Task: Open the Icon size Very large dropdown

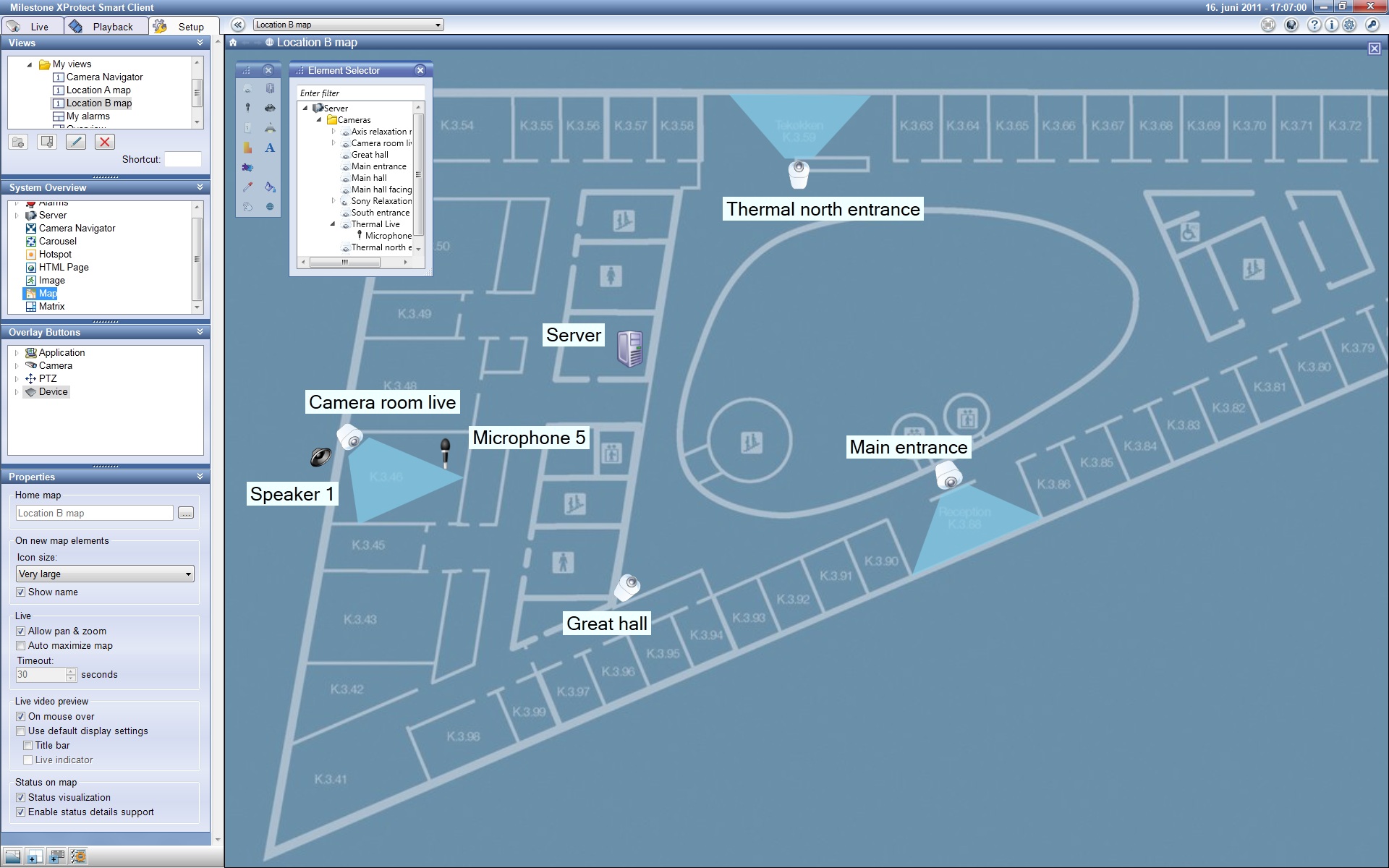Action: pyautogui.click(x=106, y=574)
